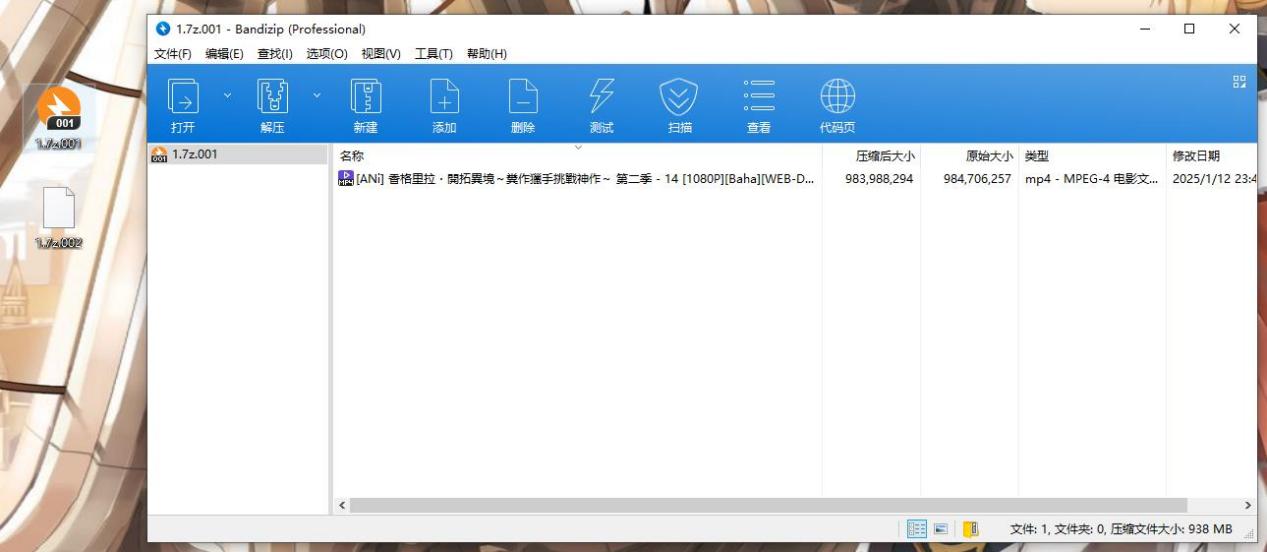
Task: Click the file type cell mp4 - MPEG-4
Action: [1091, 179]
